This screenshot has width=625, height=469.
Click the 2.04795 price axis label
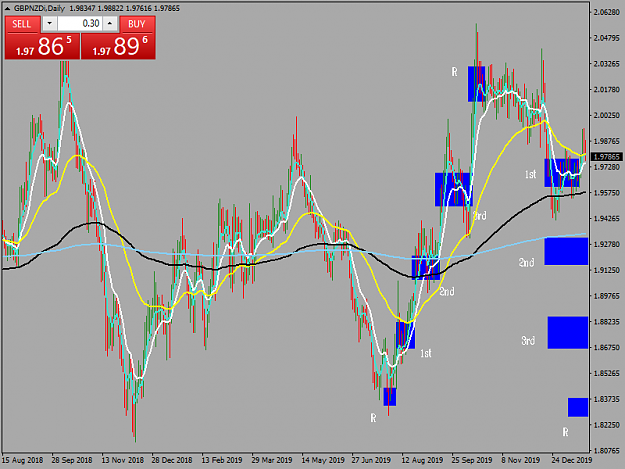point(606,38)
